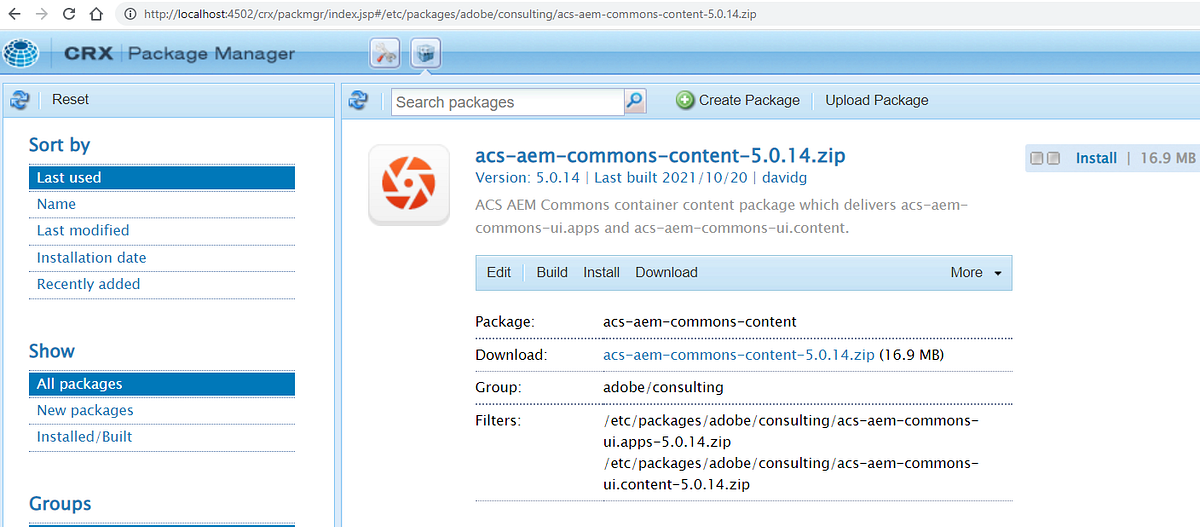Reload the browser page
This screenshot has width=1200, height=527.
click(69, 15)
